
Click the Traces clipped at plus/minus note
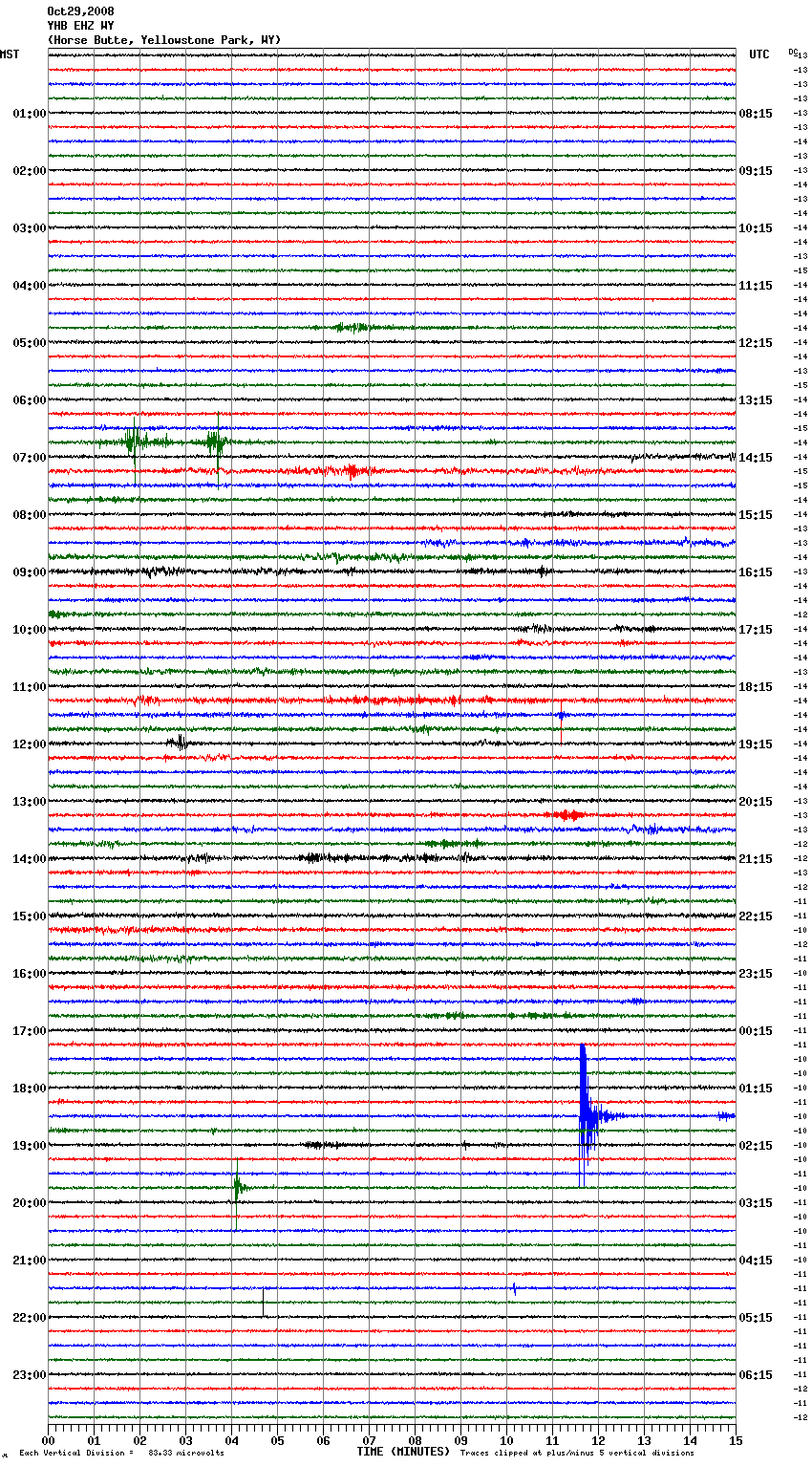(x=577, y=1453)
